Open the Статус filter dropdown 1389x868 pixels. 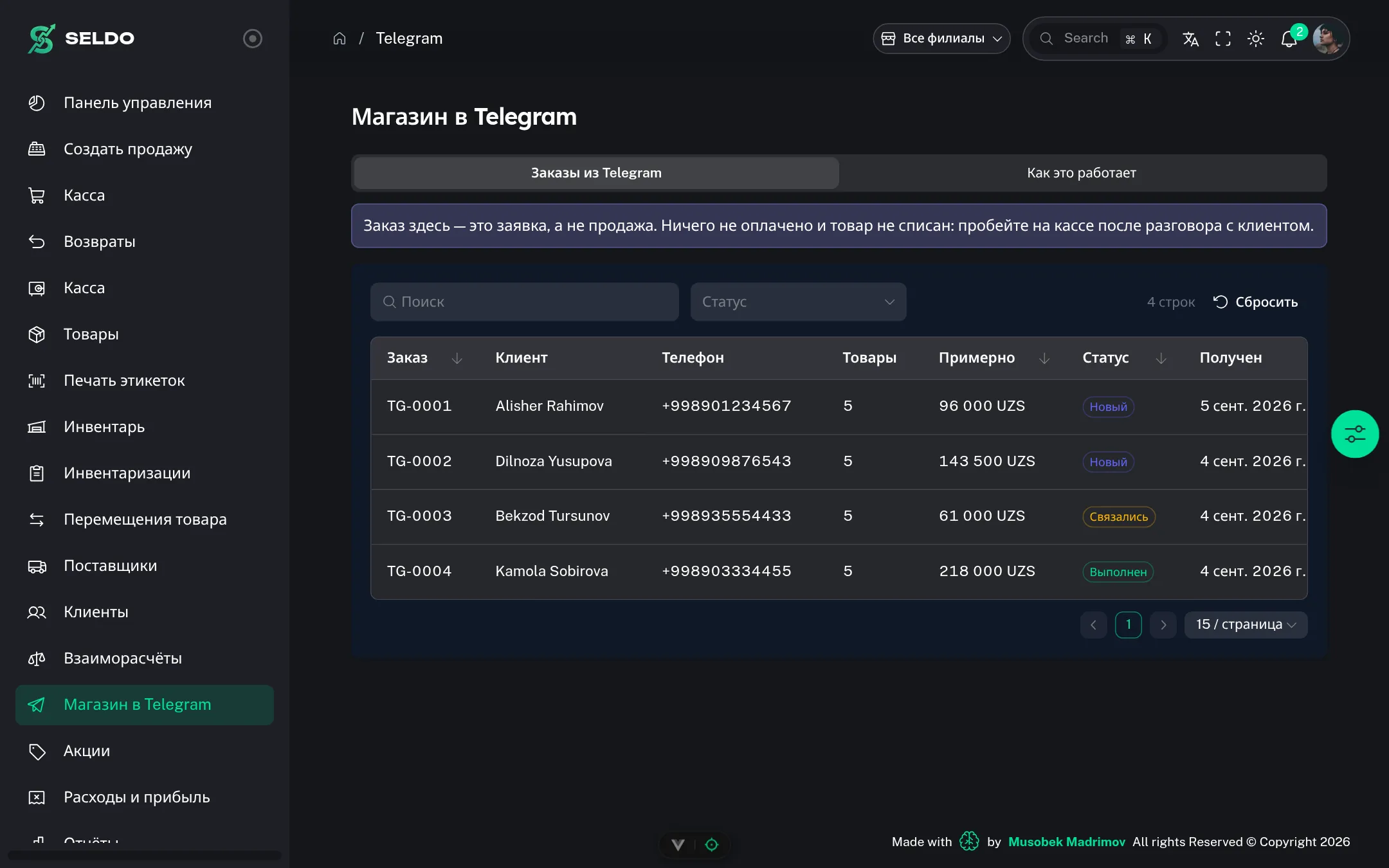pyautogui.click(x=798, y=302)
